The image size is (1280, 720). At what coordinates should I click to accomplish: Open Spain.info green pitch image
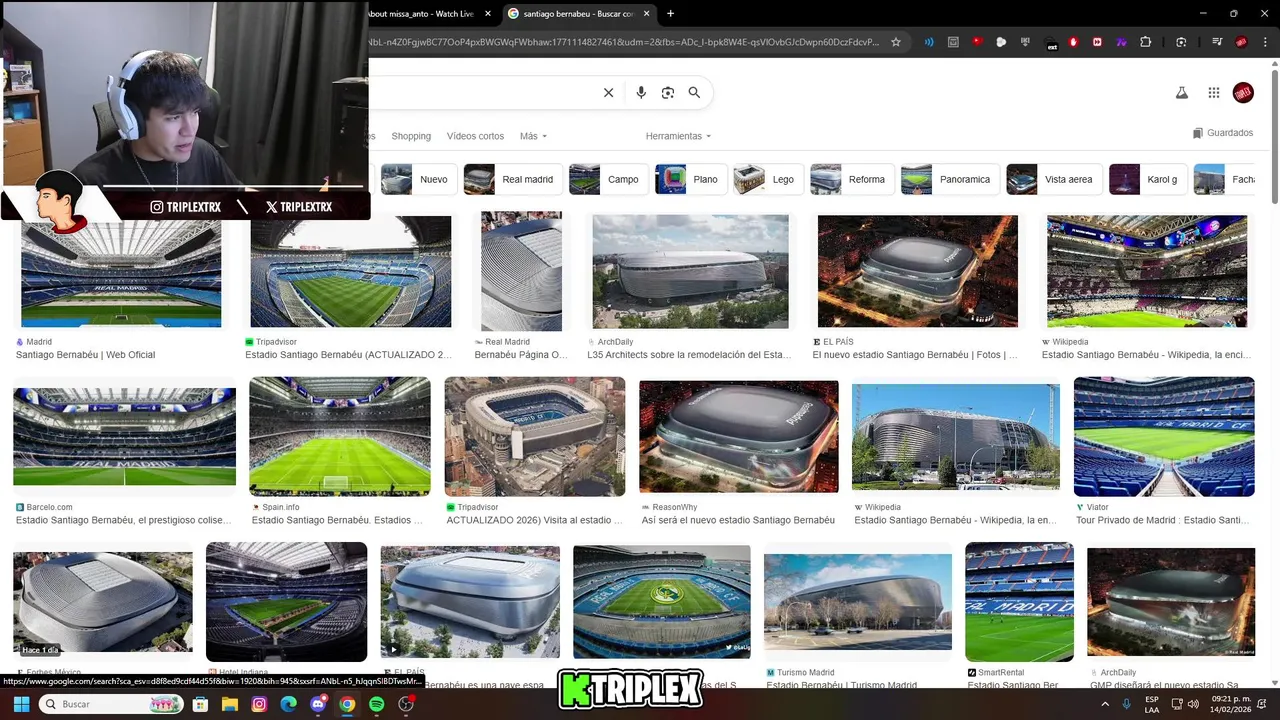(x=340, y=436)
